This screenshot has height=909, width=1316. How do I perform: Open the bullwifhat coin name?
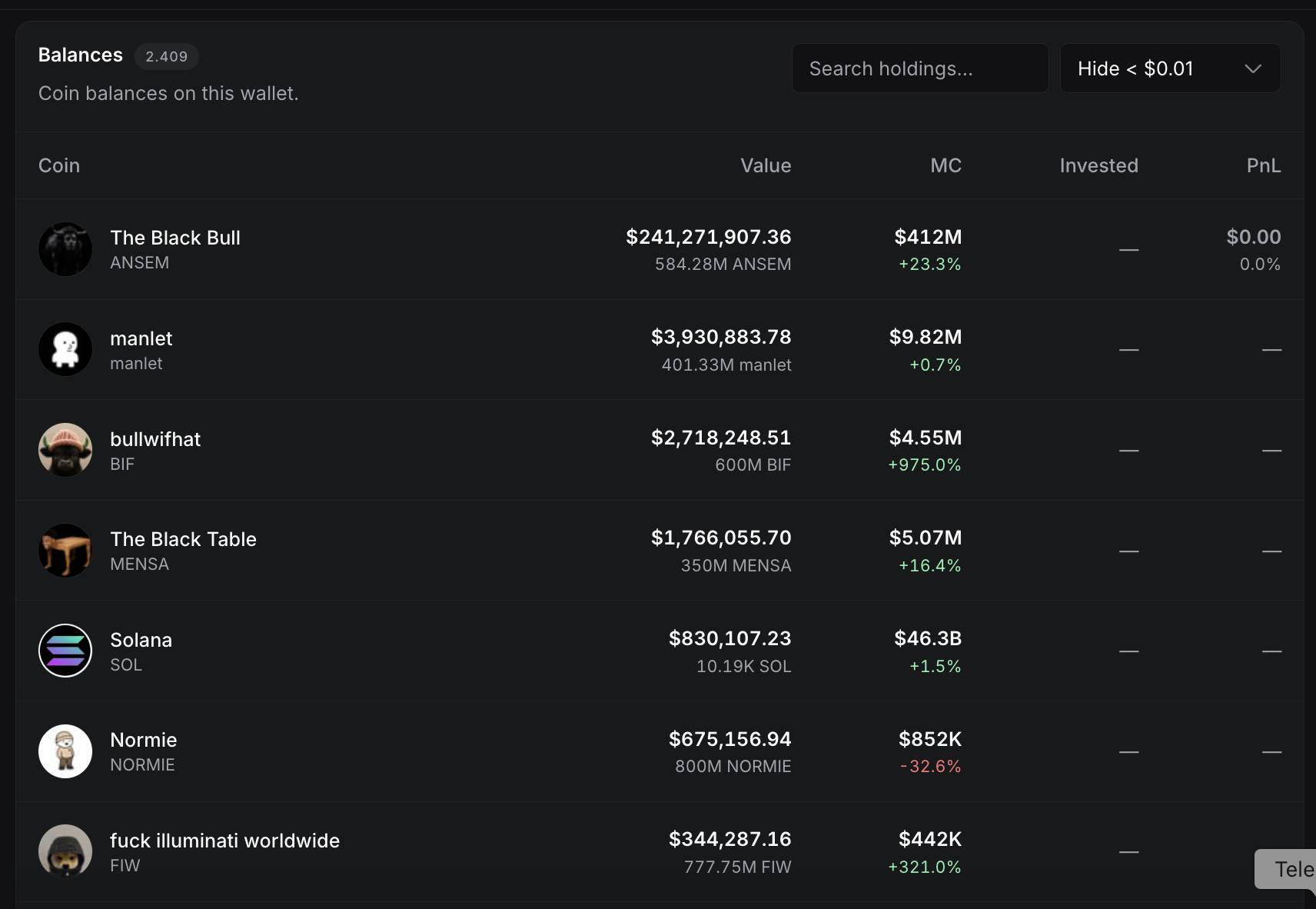[155, 439]
